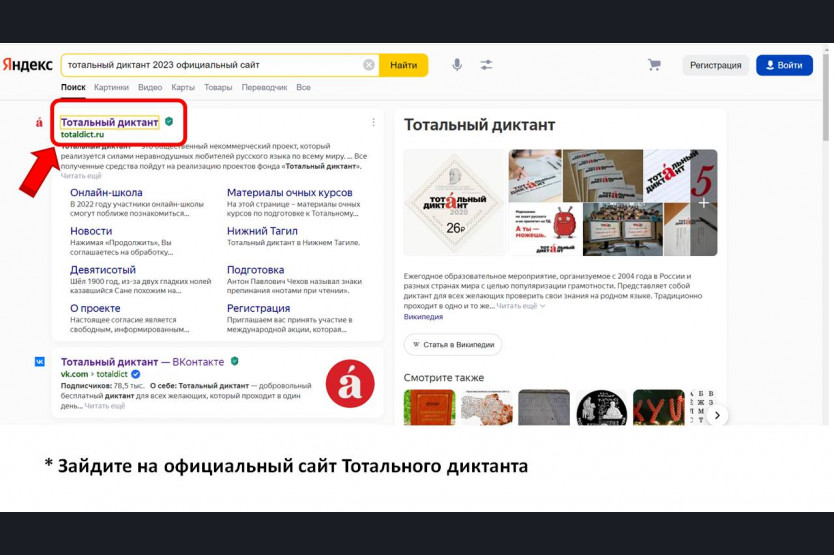Click the red á logo in the VK result
834x555 pixels.
(350, 384)
